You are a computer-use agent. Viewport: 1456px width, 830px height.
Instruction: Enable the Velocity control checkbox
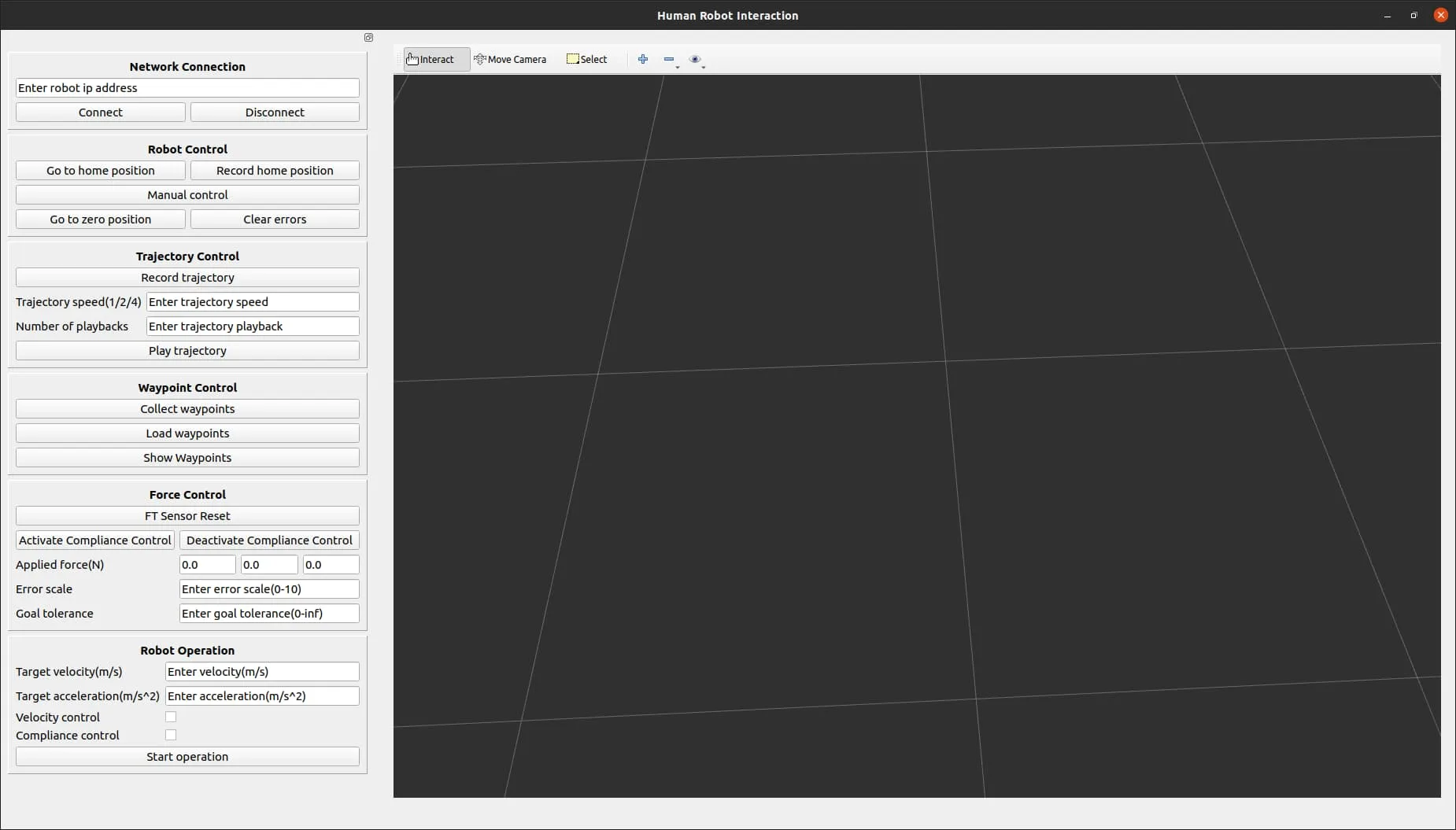(x=171, y=717)
